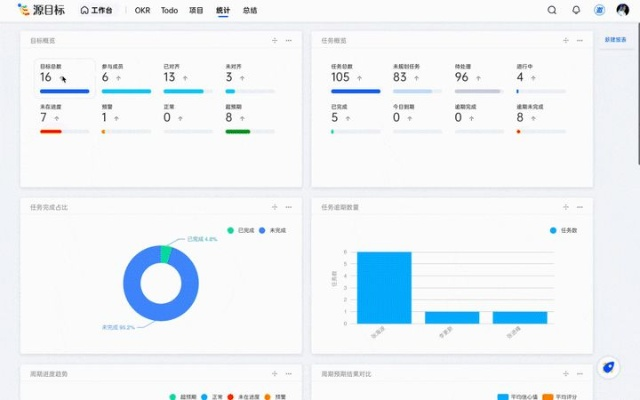640x400 pixels.
Task: Go to 工作台 home button
Action: [x=97, y=10]
